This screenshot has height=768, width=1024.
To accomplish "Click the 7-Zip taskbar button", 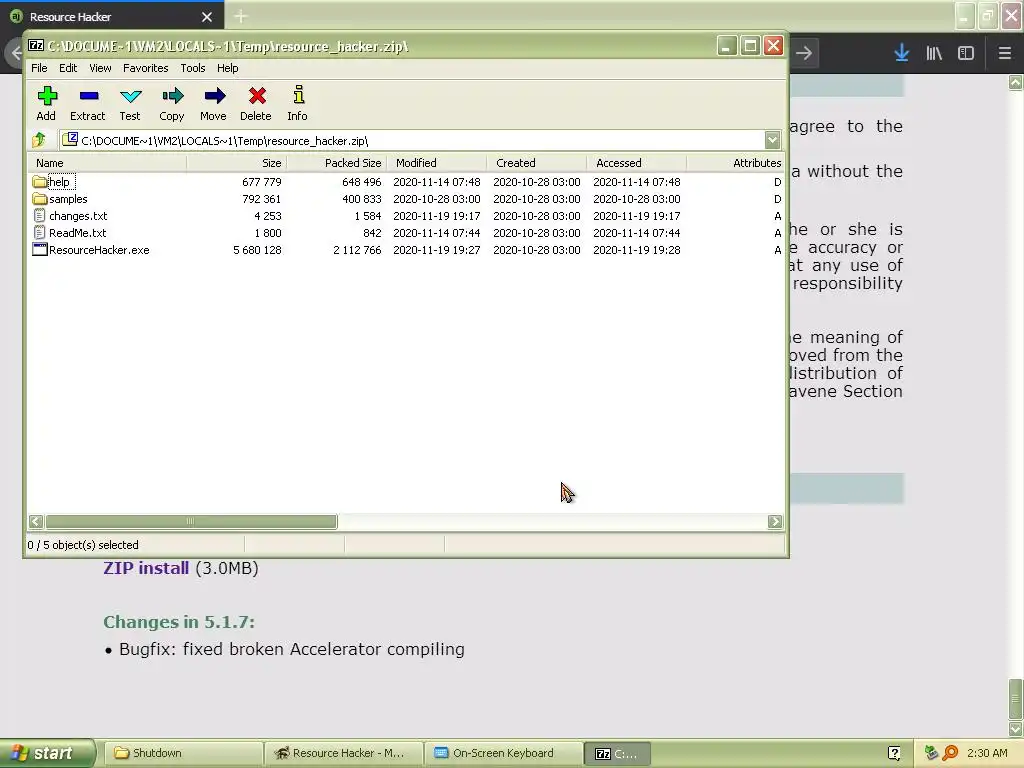I will [x=617, y=753].
